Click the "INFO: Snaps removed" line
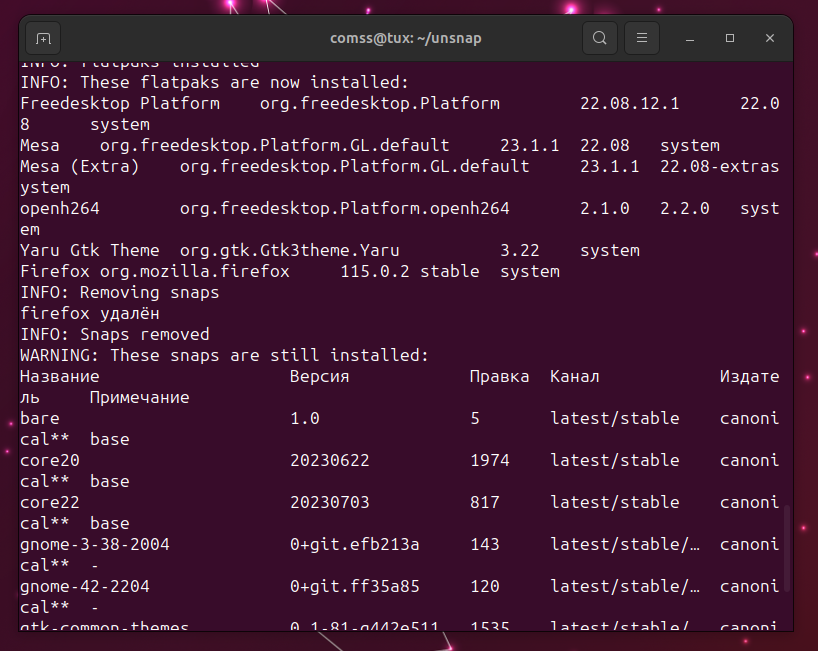The width and height of the screenshot is (818, 651). 115,334
